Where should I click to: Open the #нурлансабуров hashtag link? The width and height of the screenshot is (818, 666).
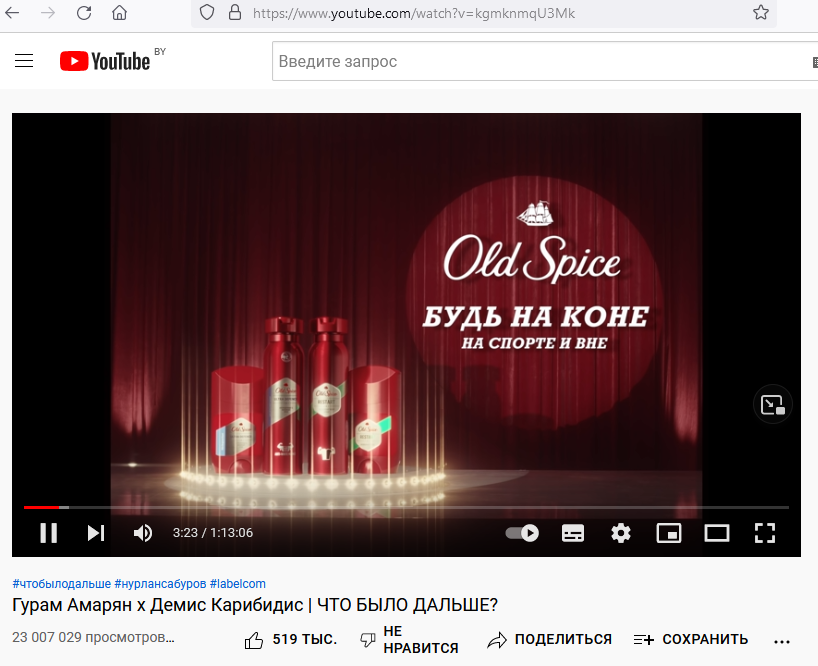click(x=160, y=584)
